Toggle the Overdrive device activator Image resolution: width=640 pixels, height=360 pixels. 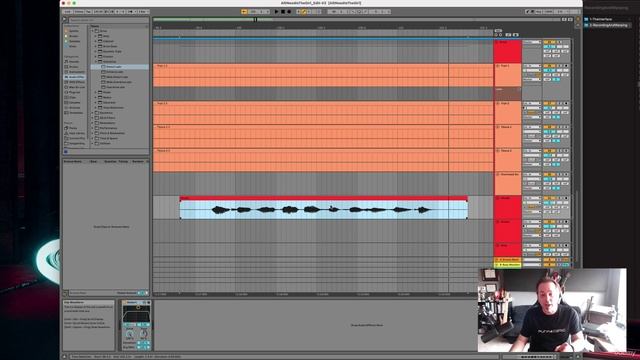coord(124,302)
